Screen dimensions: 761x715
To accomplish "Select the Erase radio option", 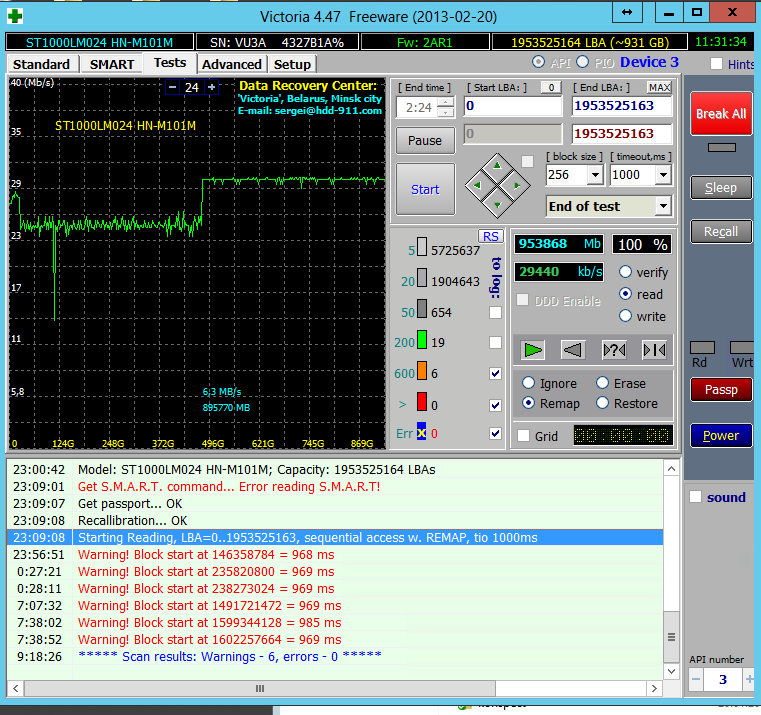I will (602, 383).
